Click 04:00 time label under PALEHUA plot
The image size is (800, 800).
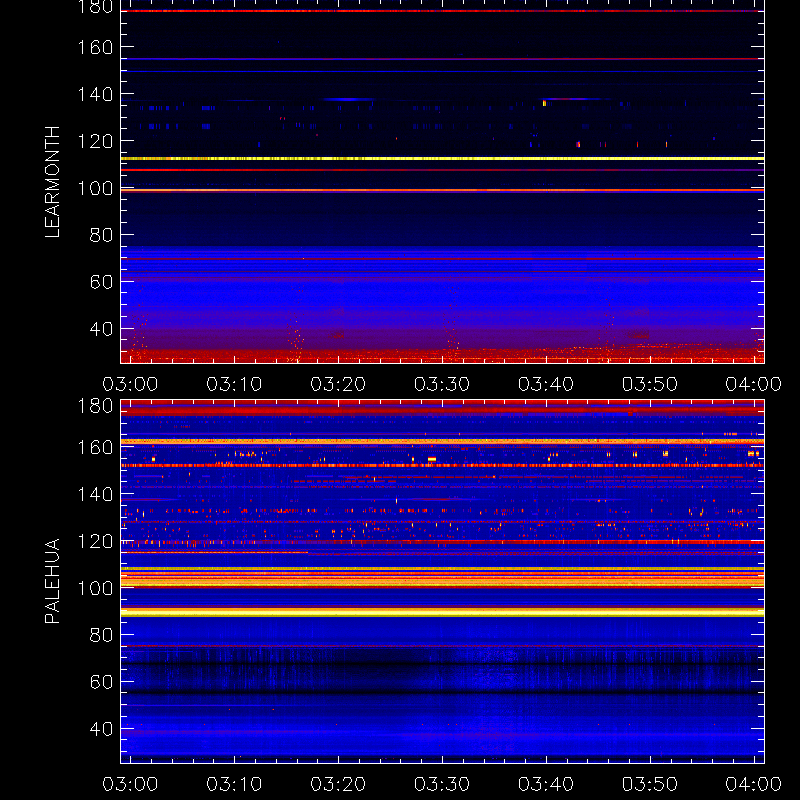[x=754, y=784]
